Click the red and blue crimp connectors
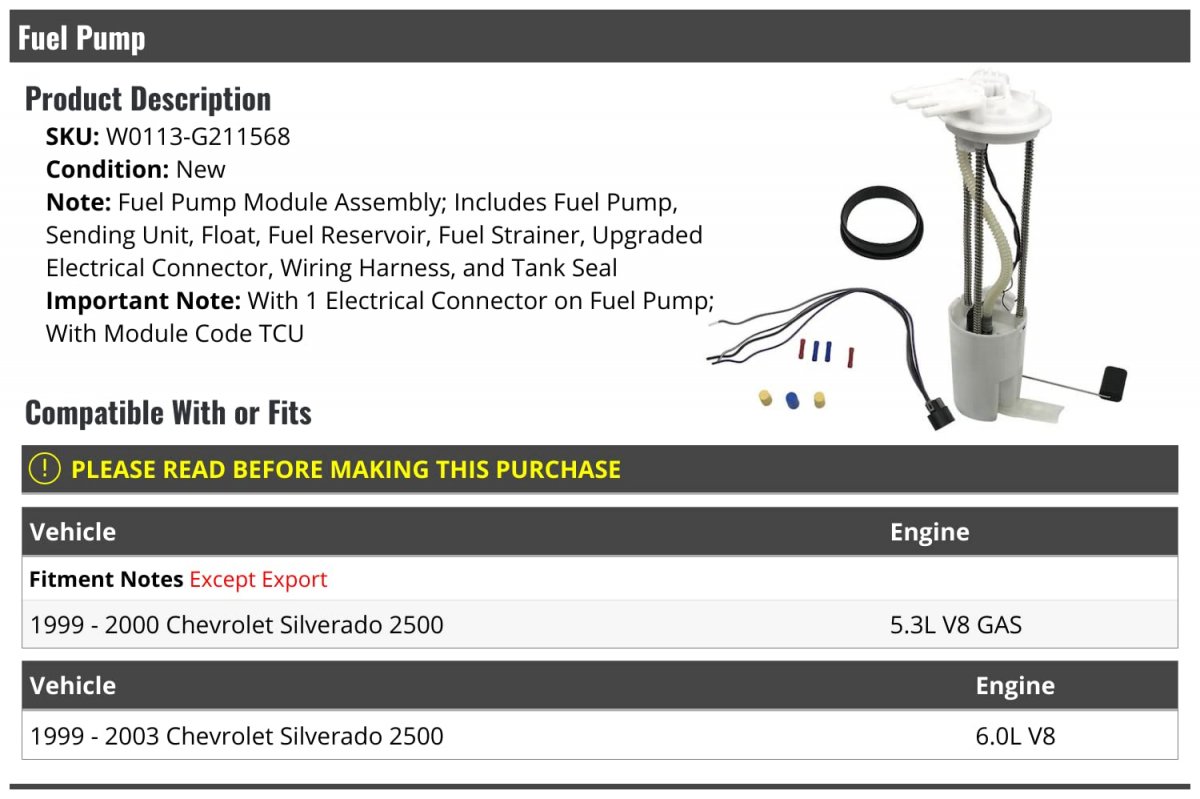Image resolution: width=1200 pixels, height=799 pixels. tap(826, 352)
